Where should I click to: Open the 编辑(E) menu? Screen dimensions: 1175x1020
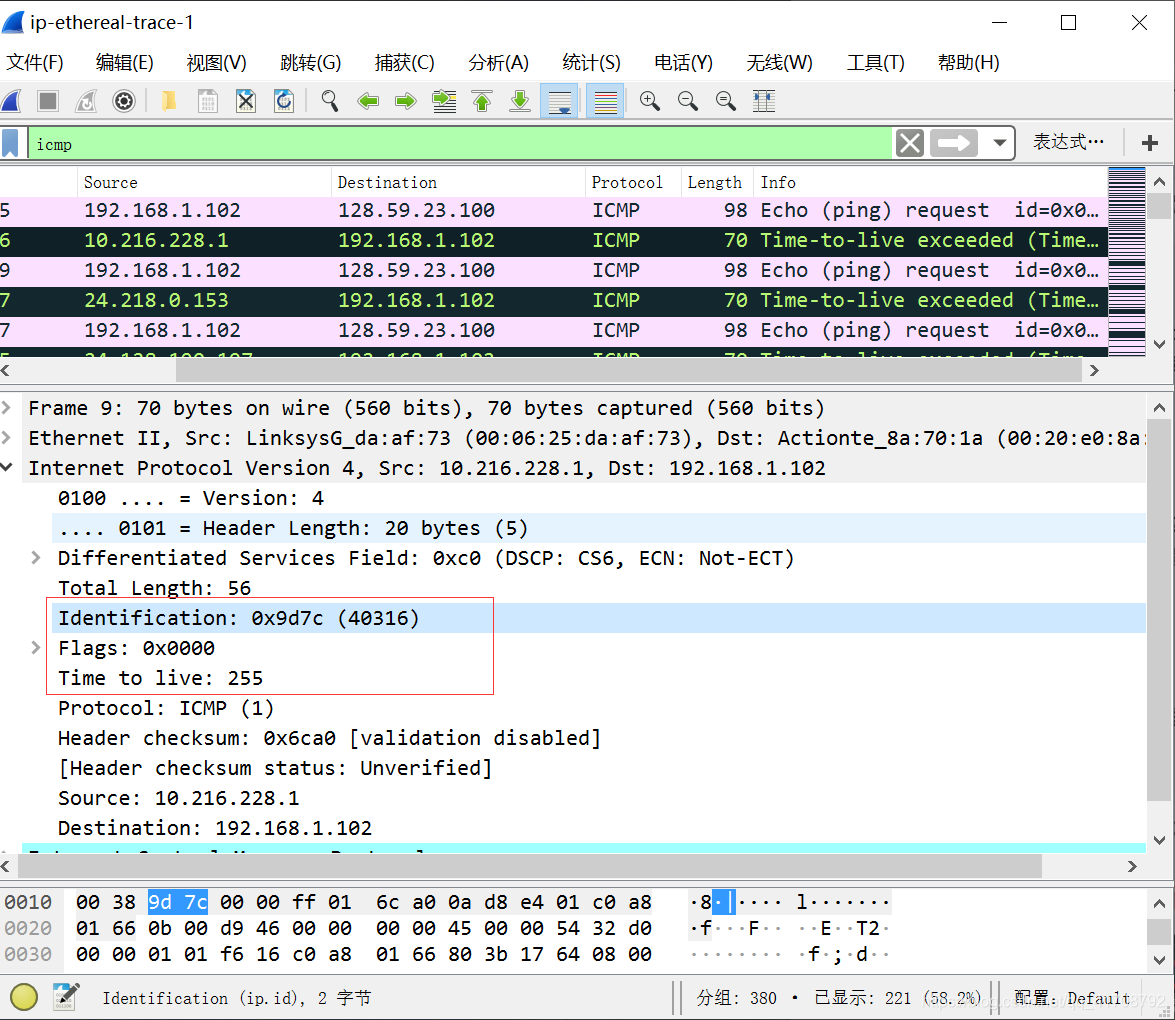pyautogui.click(x=124, y=62)
